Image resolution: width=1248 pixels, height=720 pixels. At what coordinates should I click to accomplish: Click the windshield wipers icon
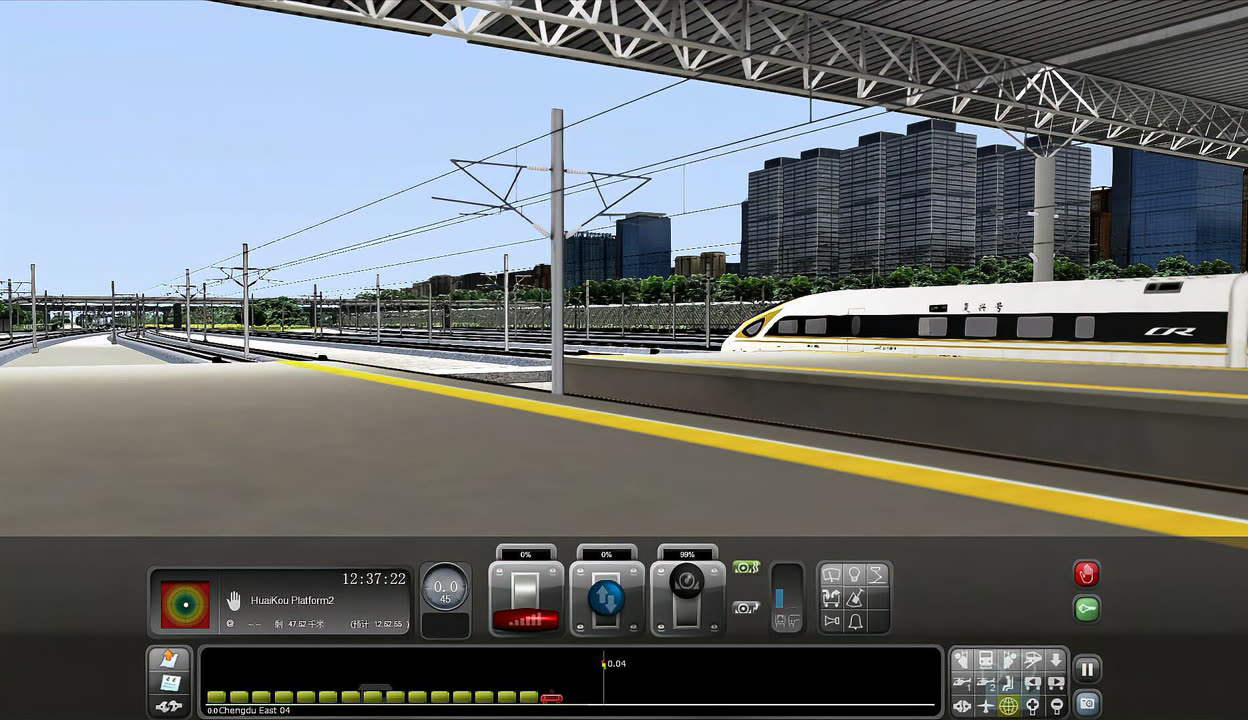point(831,574)
